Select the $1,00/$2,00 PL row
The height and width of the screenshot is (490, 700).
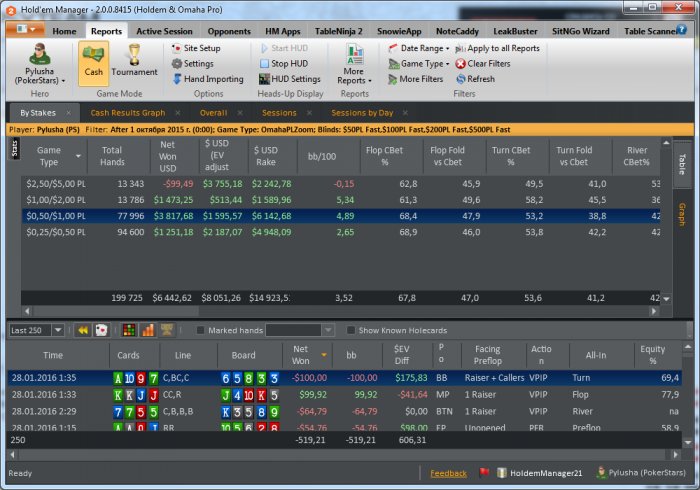coord(340,200)
